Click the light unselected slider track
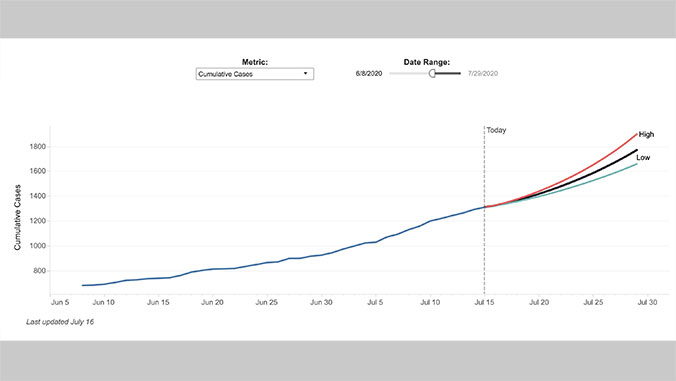This screenshot has height=381, width=676. coord(409,74)
